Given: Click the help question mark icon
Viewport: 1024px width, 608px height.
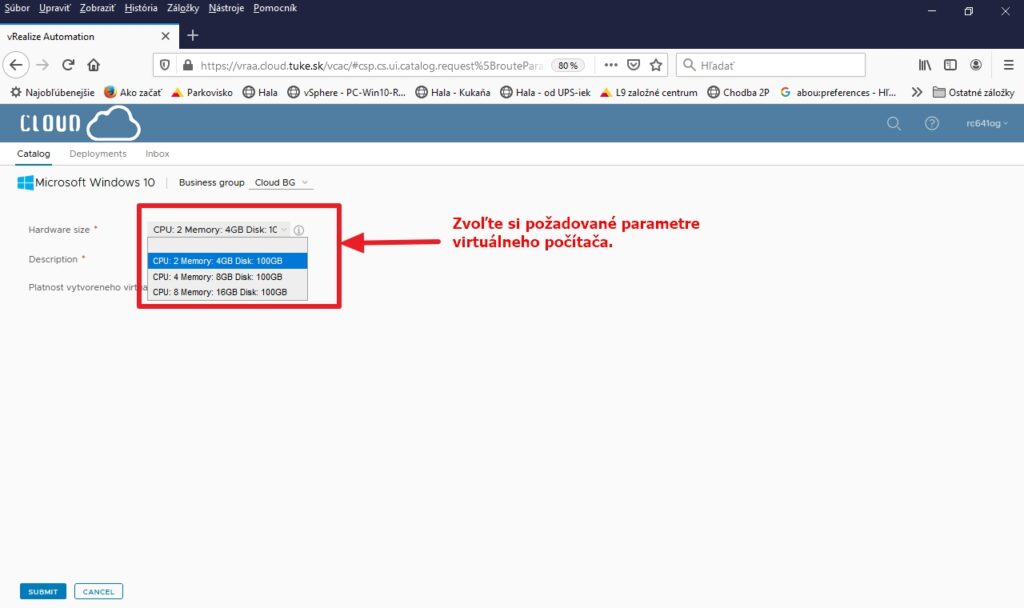Looking at the screenshot, I should coord(932,124).
